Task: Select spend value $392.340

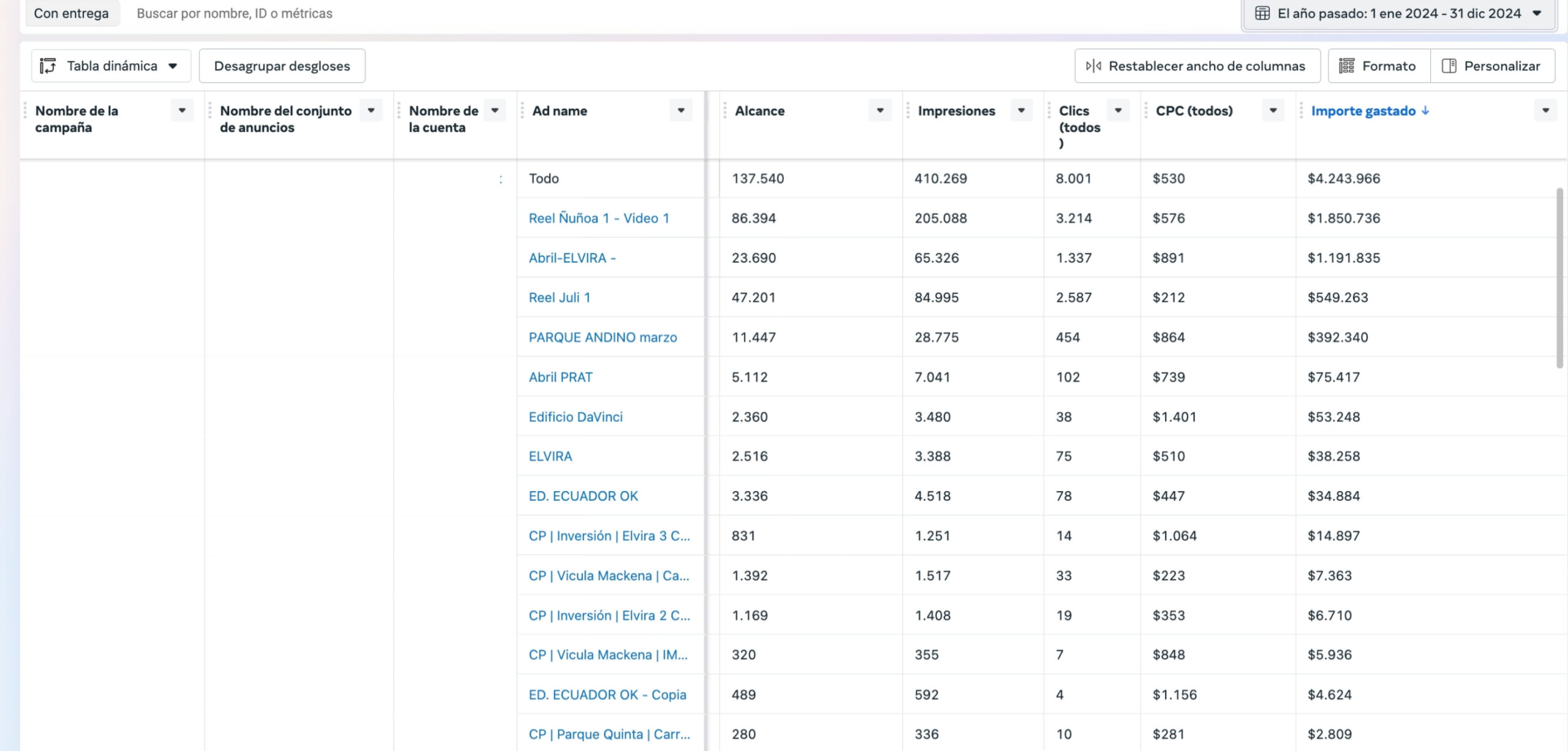Action: coord(1338,338)
